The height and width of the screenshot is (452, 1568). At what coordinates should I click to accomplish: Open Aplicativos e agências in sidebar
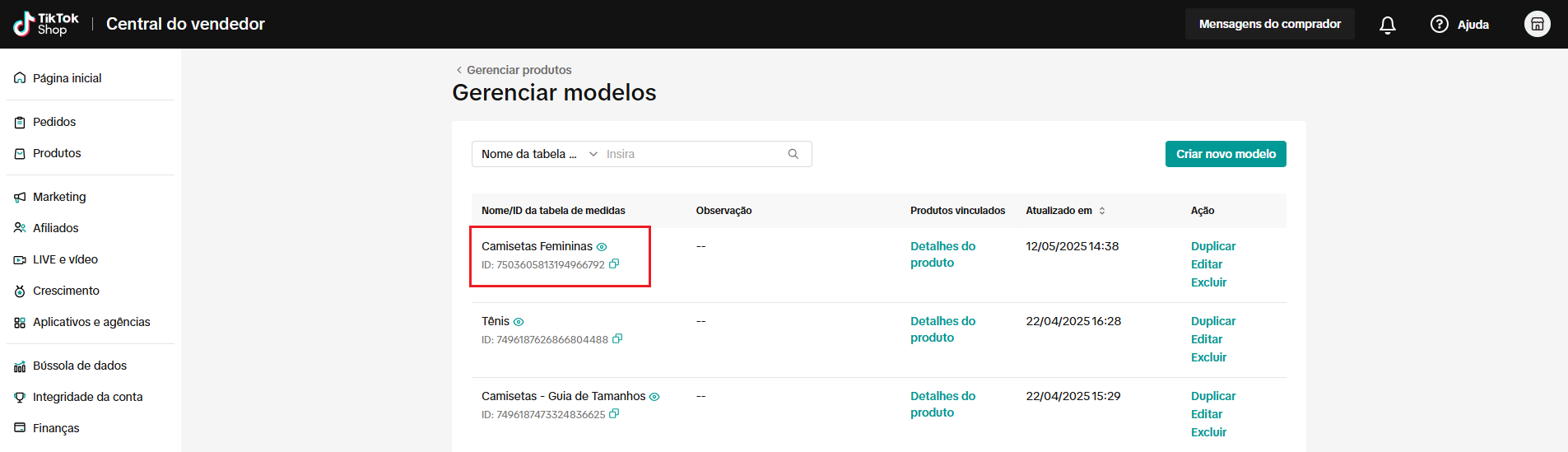[91, 322]
